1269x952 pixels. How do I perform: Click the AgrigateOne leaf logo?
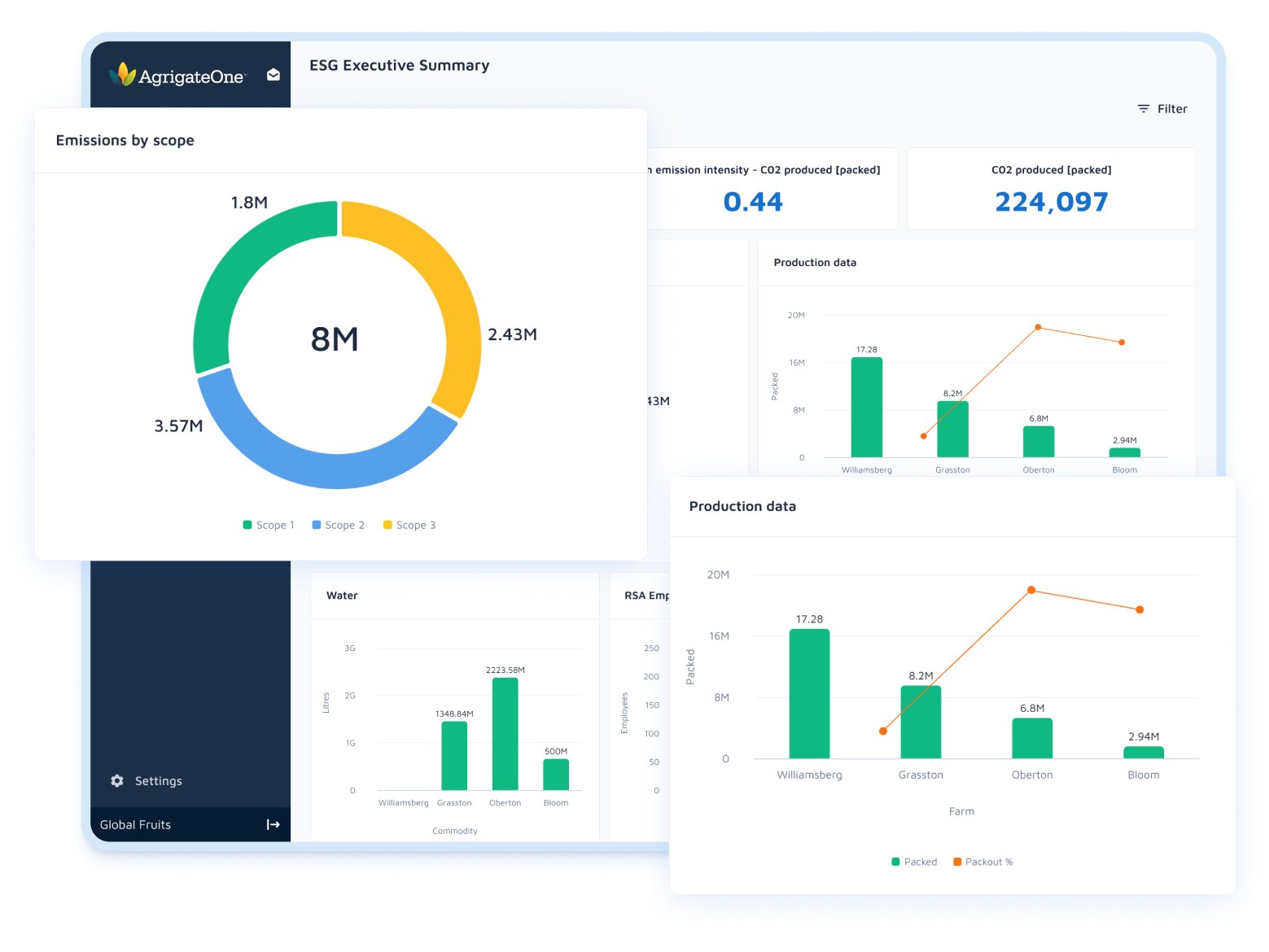[124, 74]
